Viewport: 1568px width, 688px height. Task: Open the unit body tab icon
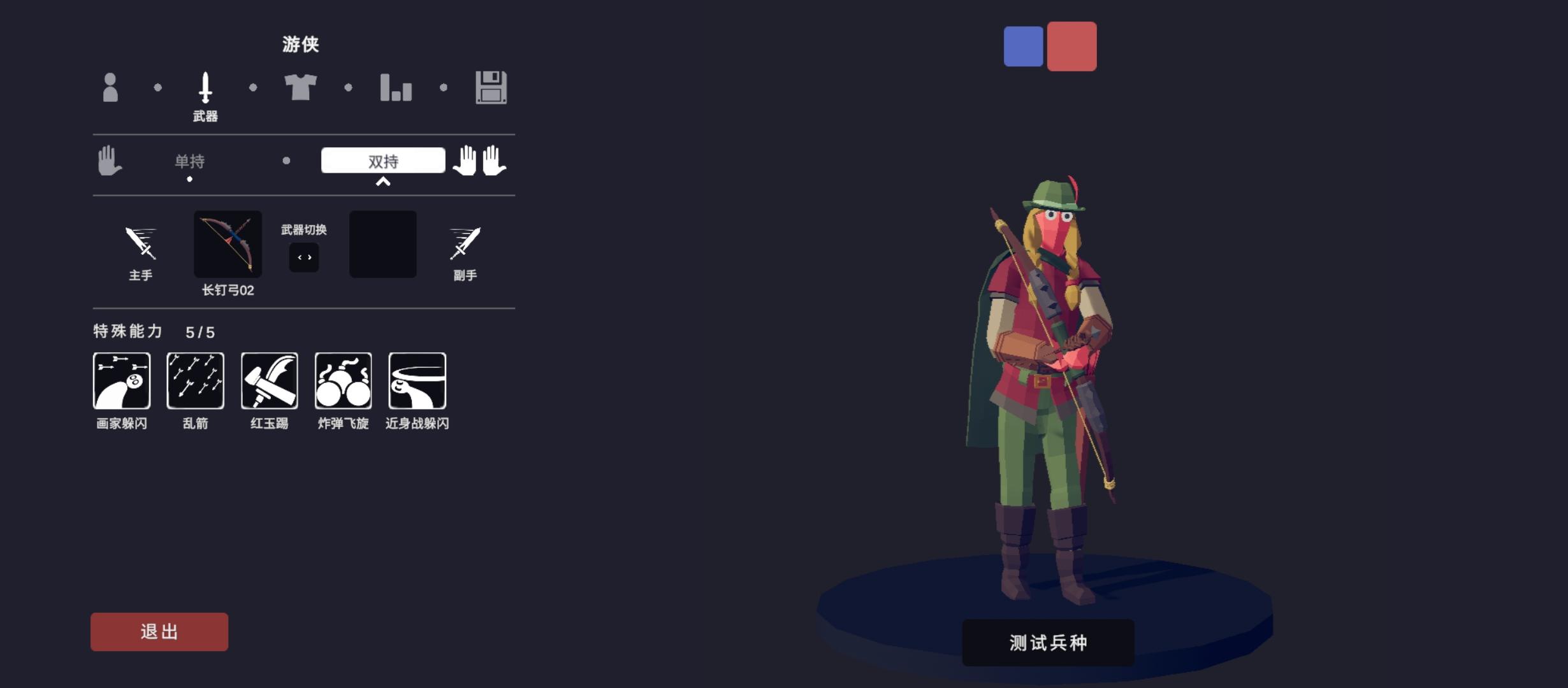[110, 87]
